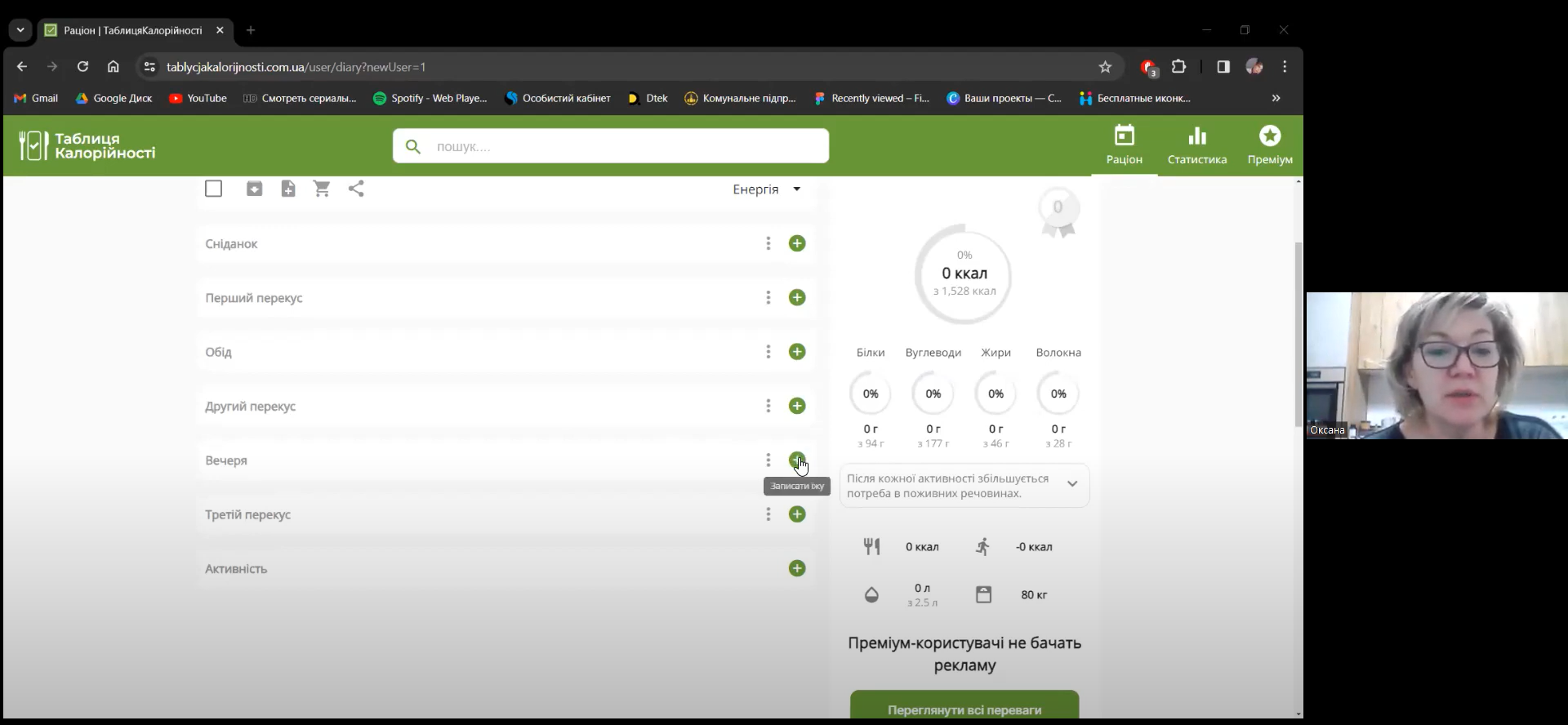
Task: Add an entry to Активність with plus
Action: 797,568
